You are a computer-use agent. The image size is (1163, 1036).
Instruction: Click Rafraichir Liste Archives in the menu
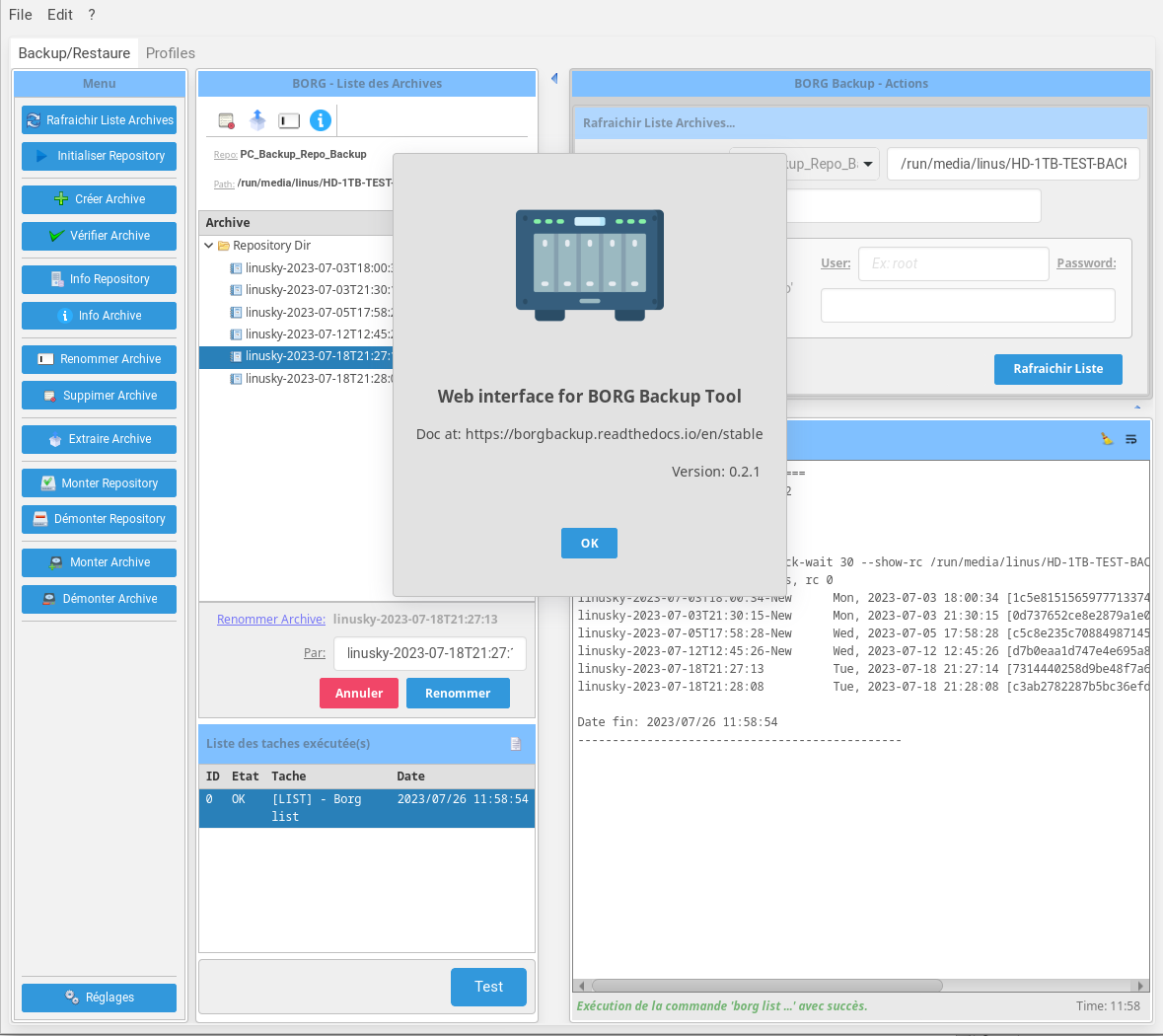[100, 120]
